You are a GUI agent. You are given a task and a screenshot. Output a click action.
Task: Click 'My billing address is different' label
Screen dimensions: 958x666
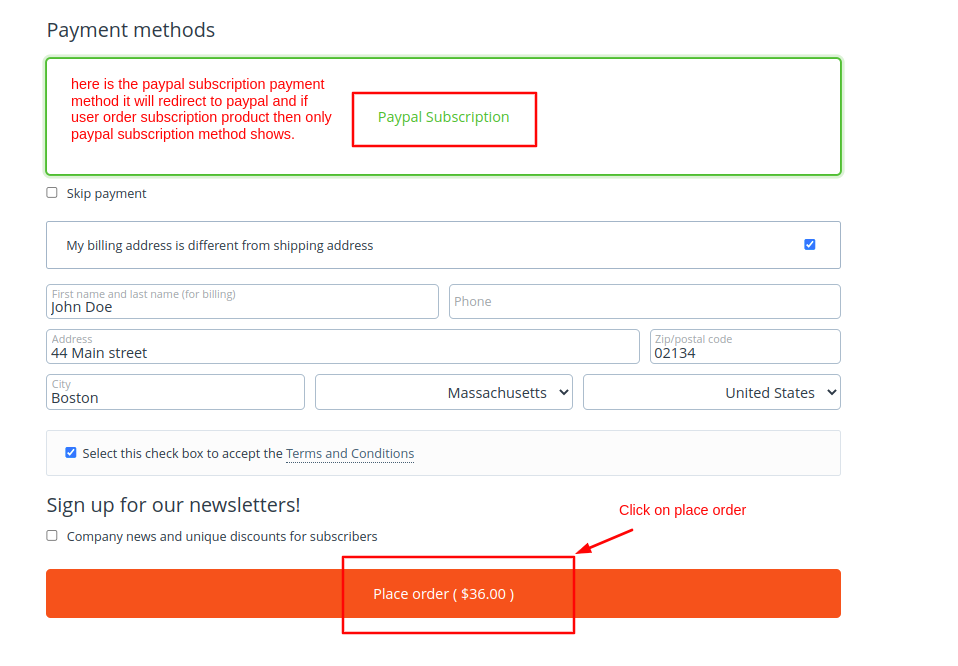click(x=220, y=246)
